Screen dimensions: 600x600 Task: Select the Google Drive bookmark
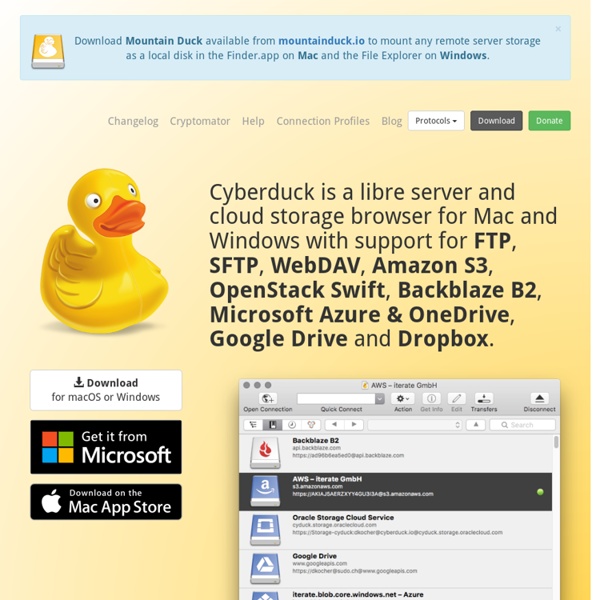(x=396, y=569)
